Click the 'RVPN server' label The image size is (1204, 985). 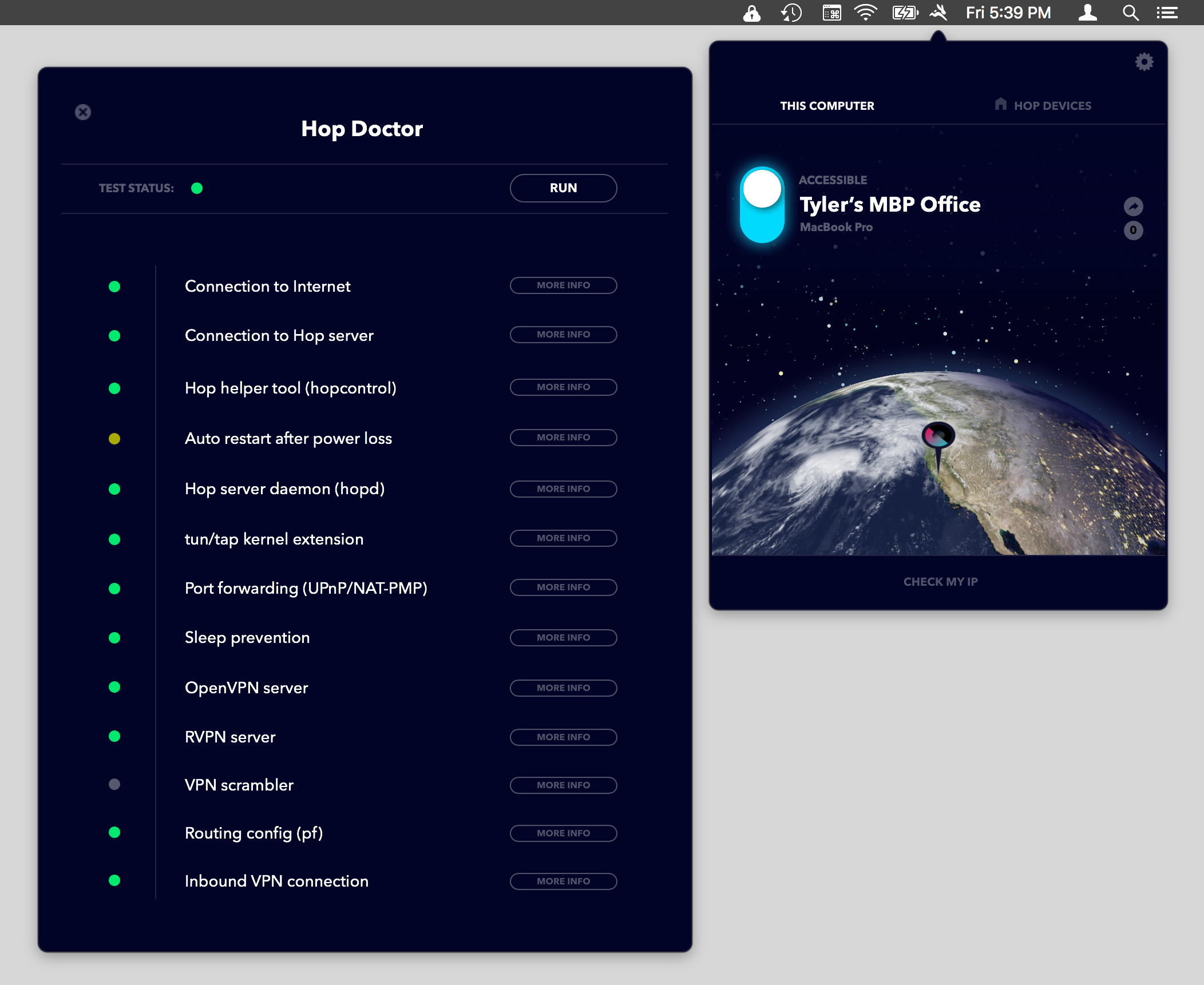(230, 737)
